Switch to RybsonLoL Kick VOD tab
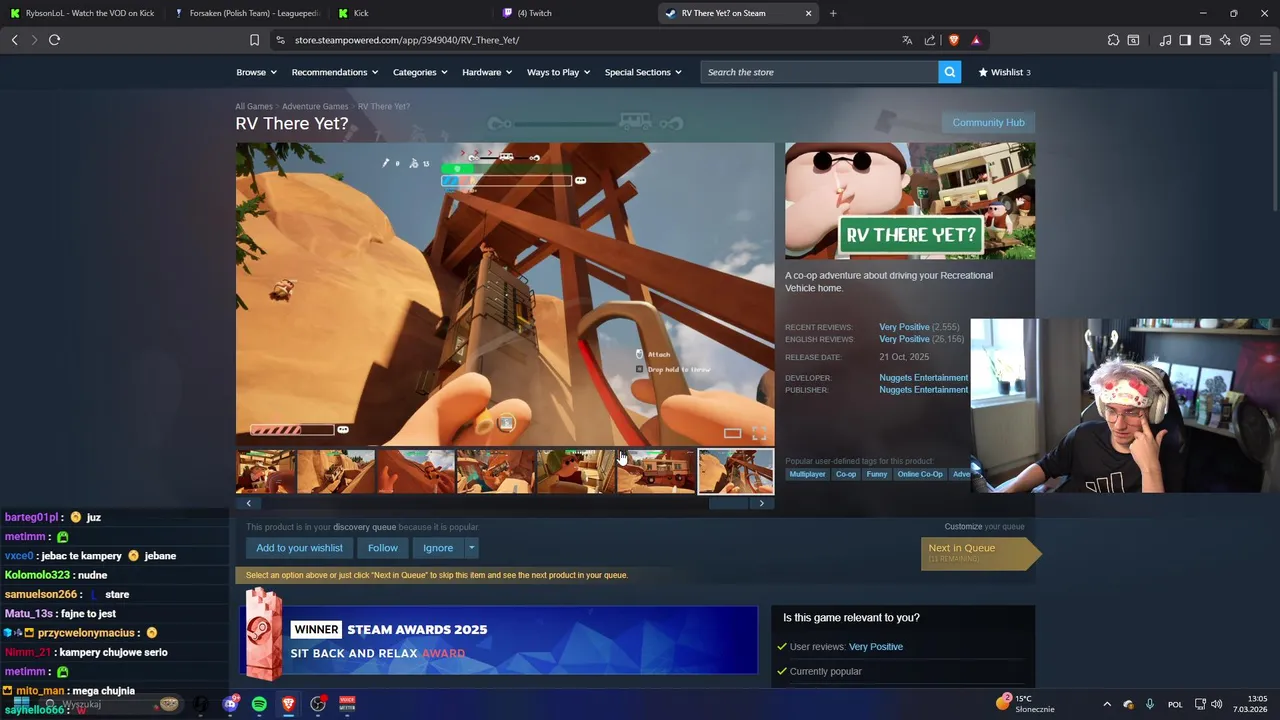The width and height of the screenshot is (1280, 720). click(x=82, y=13)
